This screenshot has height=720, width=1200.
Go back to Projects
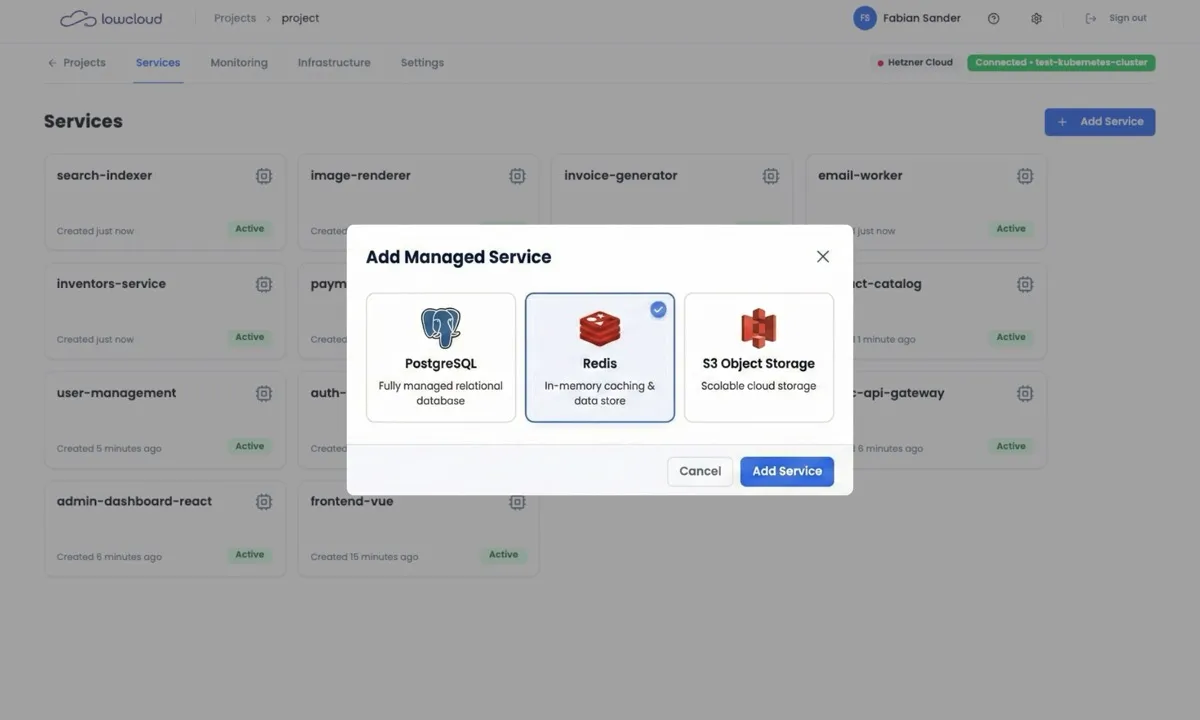pyautogui.click(x=76, y=62)
